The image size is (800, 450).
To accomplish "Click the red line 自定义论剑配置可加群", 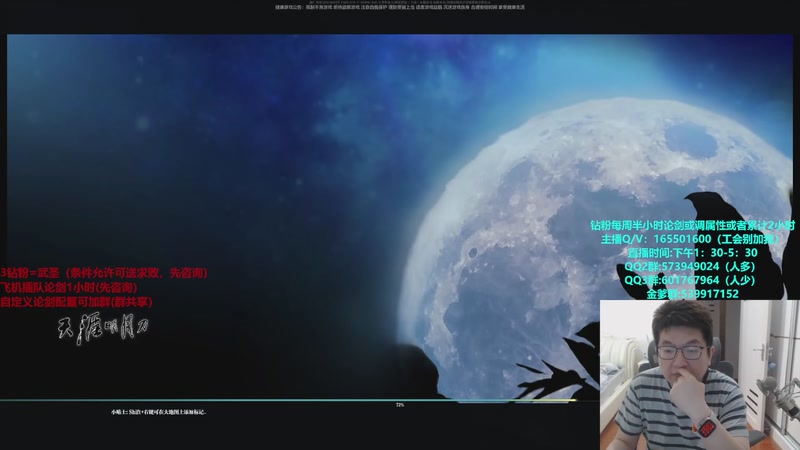I will (x=77, y=302).
